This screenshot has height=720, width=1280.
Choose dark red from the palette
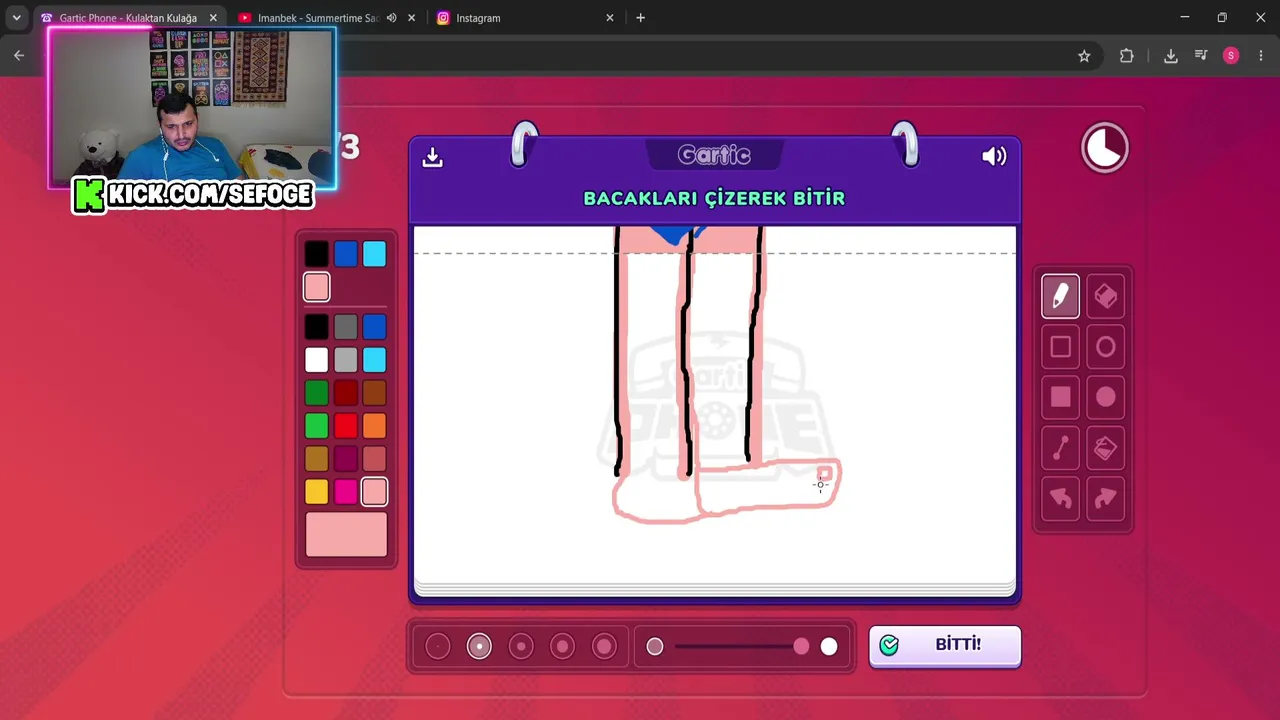[345, 392]
